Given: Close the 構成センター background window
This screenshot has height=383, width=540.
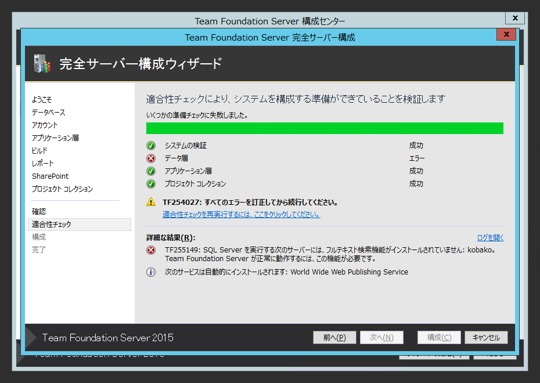Looking at the screenshot, I should coord(515,18).
